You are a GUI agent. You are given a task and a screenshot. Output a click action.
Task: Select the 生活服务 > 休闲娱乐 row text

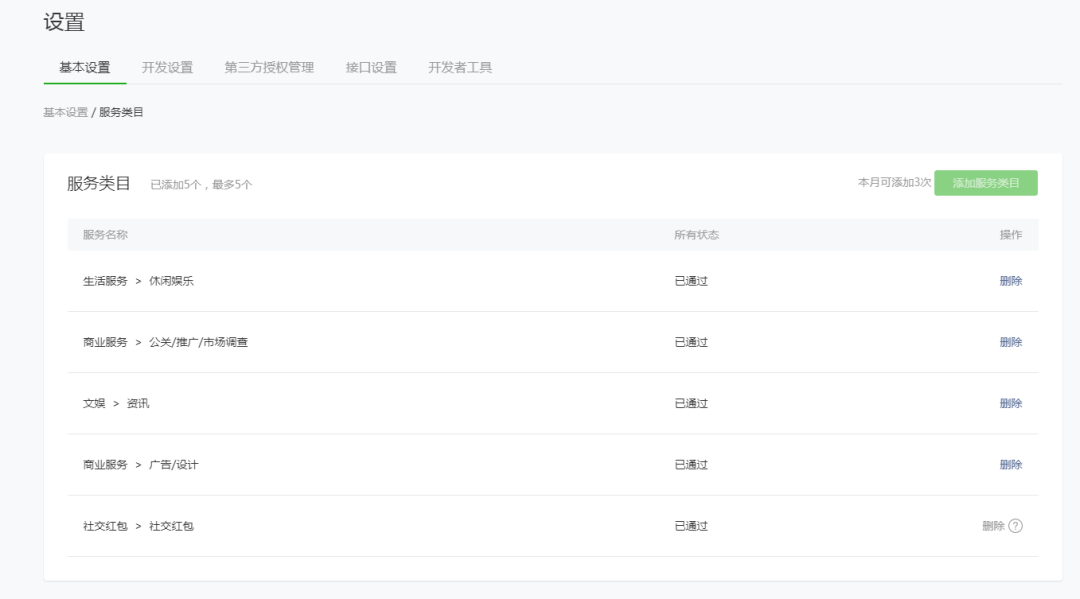138,281
